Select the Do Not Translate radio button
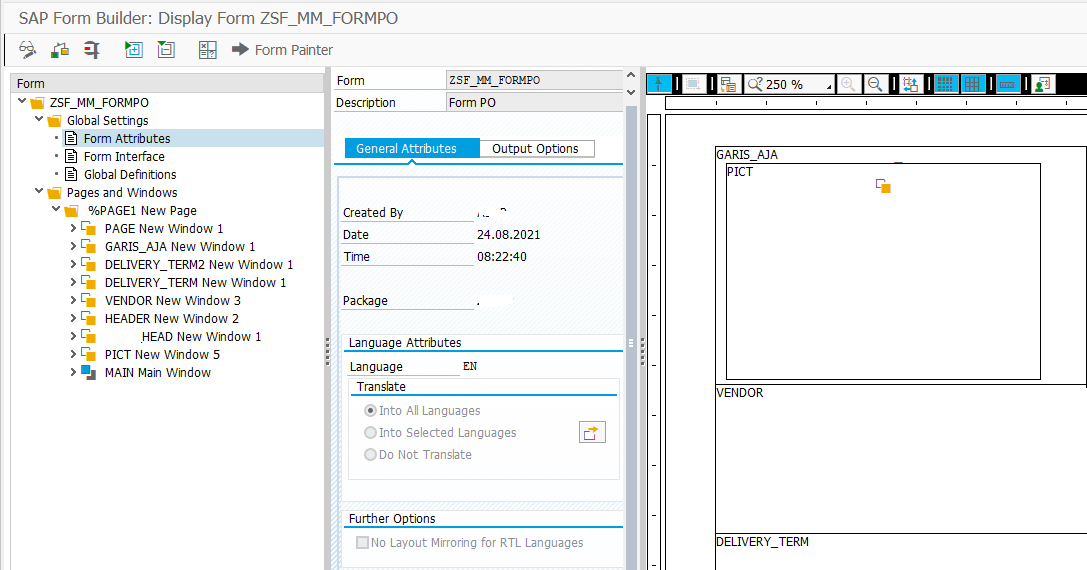 tap(371, 455)
